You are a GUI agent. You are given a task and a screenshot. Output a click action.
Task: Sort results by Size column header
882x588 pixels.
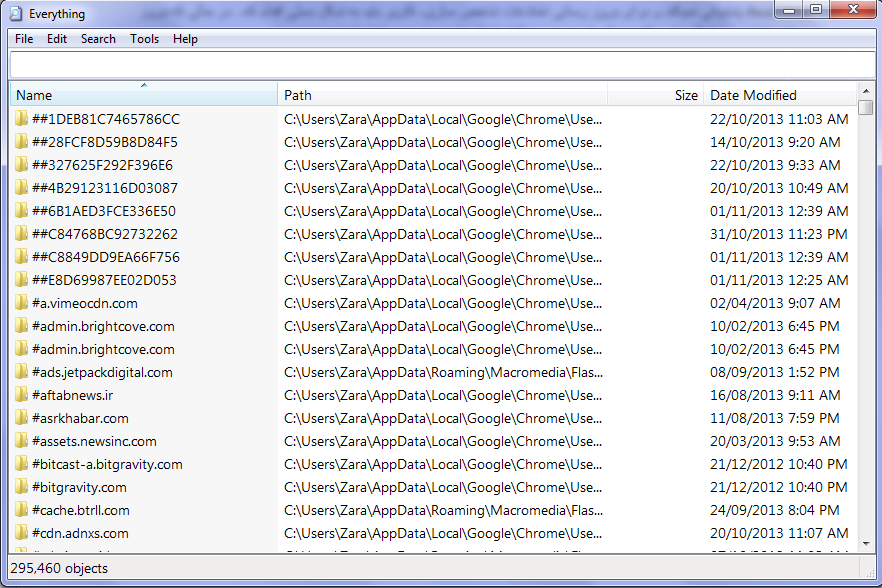coord(655,95)
